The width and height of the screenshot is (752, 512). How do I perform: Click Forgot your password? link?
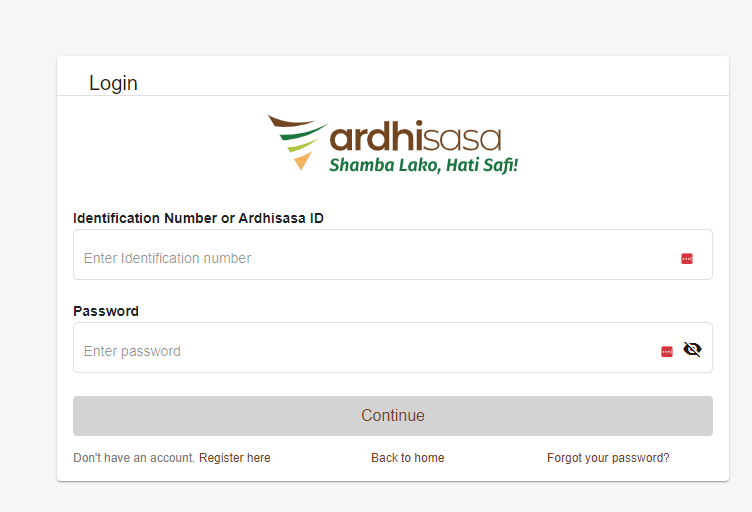(608, 458)
